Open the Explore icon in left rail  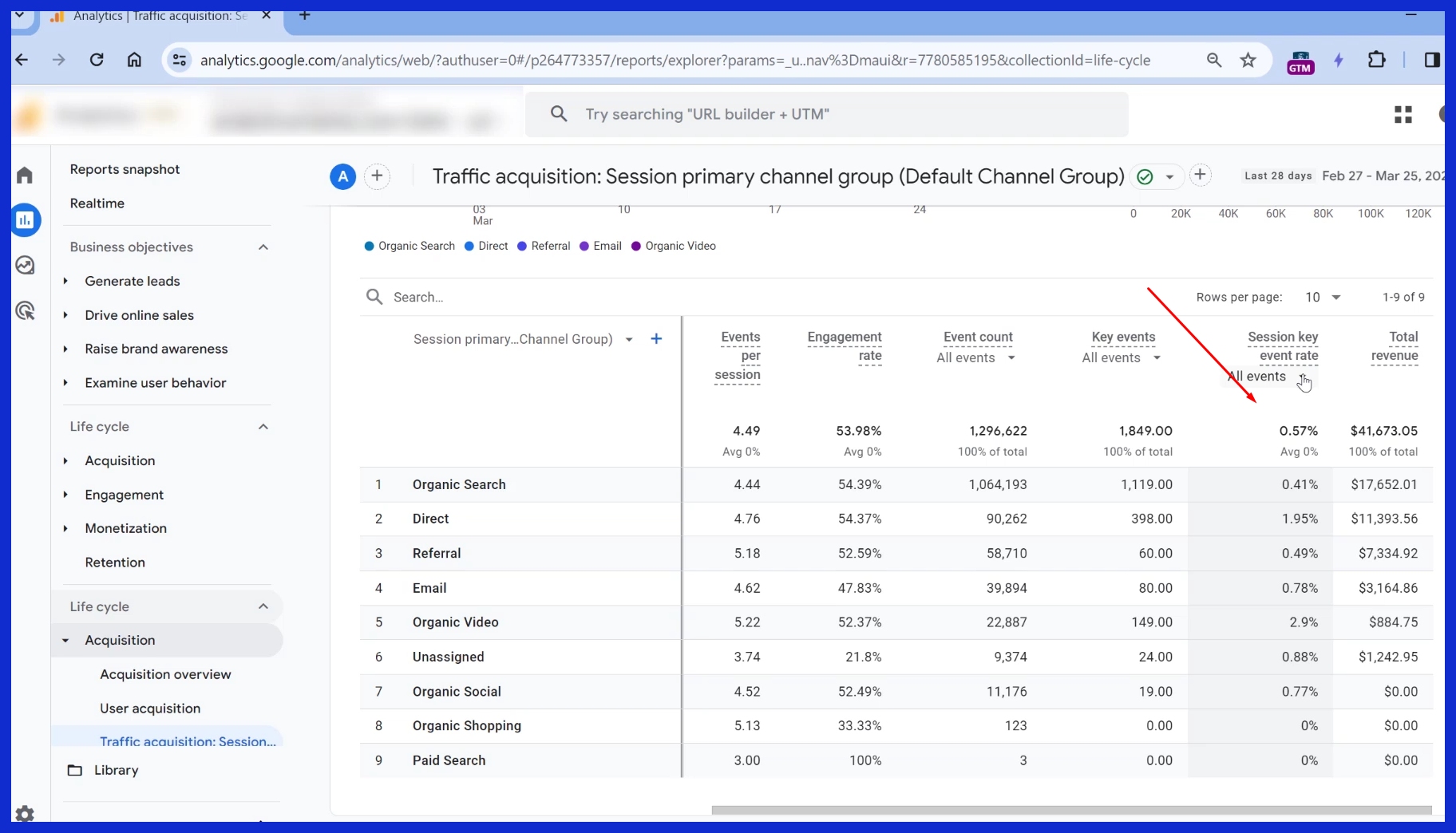tap(26, 266)
